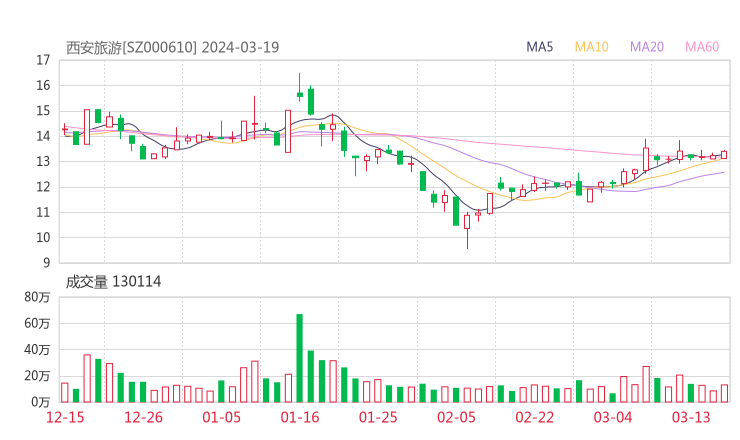
Task: Select the 01-16 date axis label
Action: (300, 417)
